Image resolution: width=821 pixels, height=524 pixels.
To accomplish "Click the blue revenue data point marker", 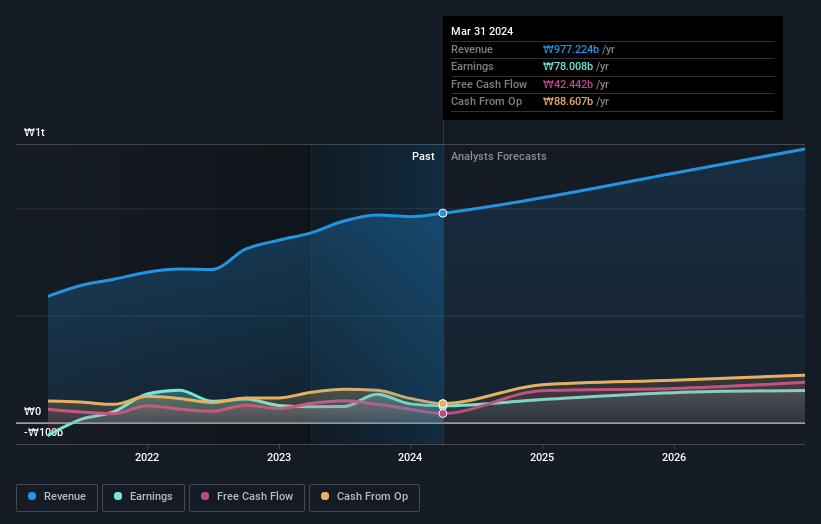I will pos(443,213).
